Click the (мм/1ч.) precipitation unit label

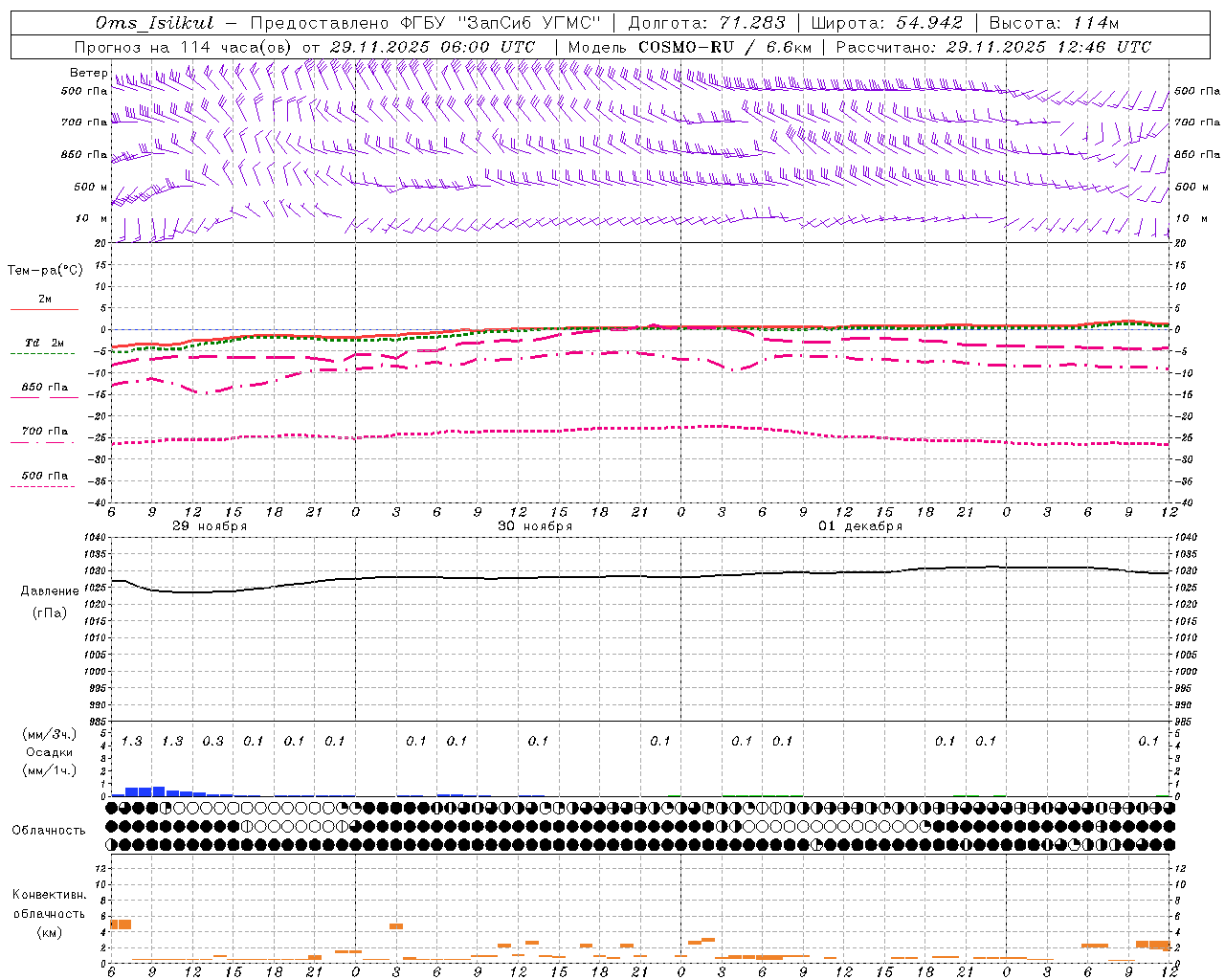(x=49, y=770)
